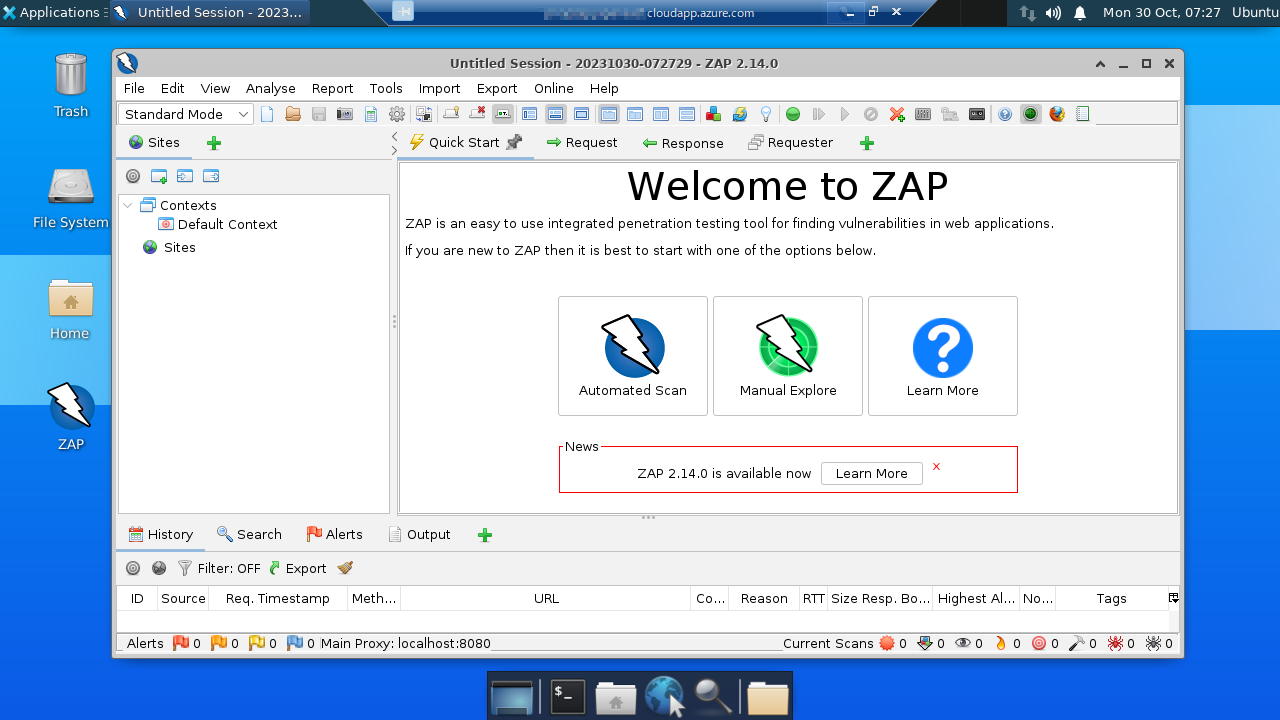Switch to the Requester tab

[x=790, y=143]
